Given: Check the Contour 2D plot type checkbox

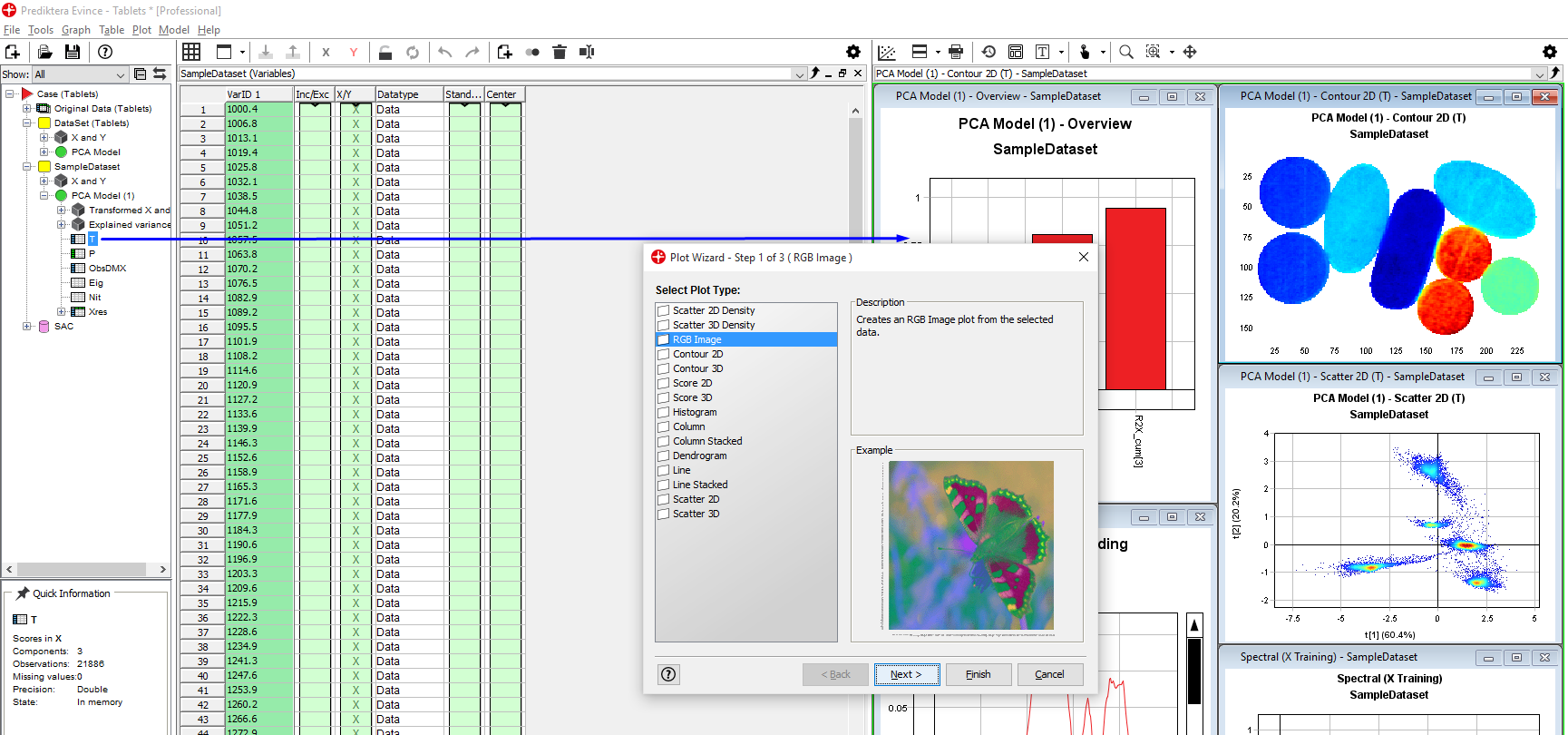Looking at the screenshot, I should 664,354.
